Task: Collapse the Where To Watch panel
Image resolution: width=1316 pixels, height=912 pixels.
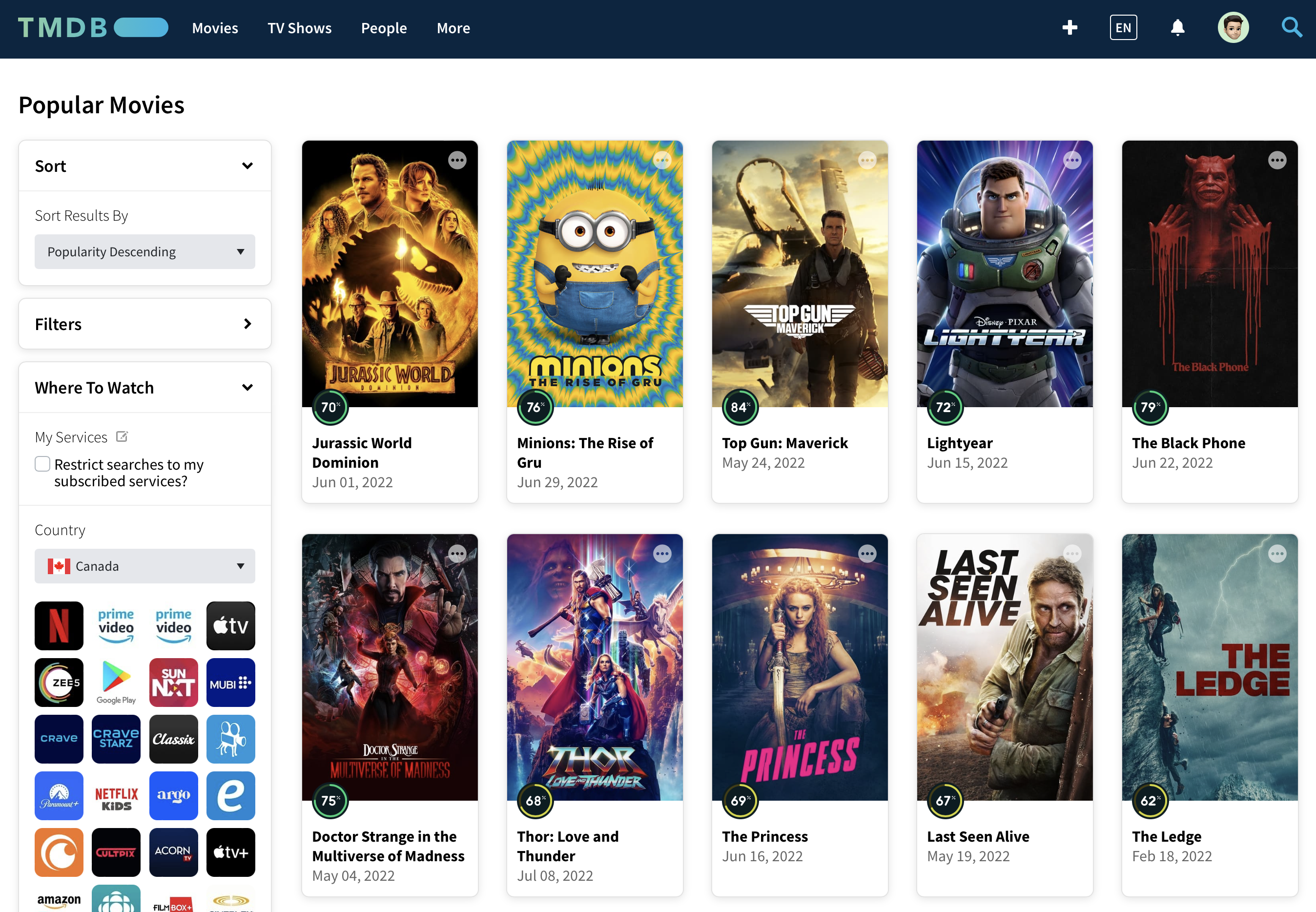Action: pyautogui.click(x=144, y=388)
